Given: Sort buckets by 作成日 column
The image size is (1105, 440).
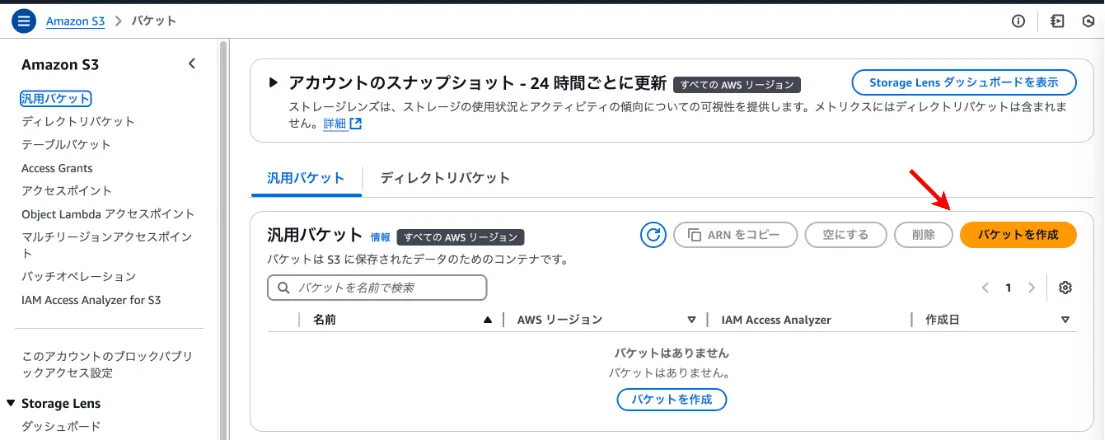Looking at the screenshot, I should click(x=1065, y=320).
